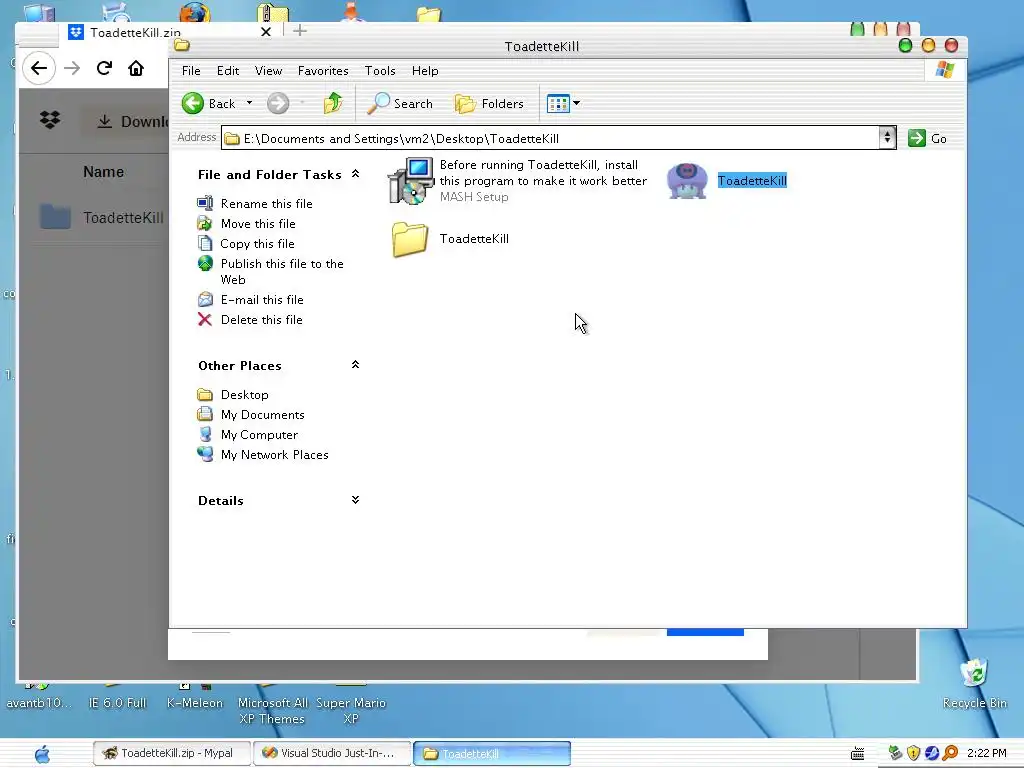
Task: Switch to ToadetteKill.zip - Mypal taskbar button
Action: click(172, 753)
